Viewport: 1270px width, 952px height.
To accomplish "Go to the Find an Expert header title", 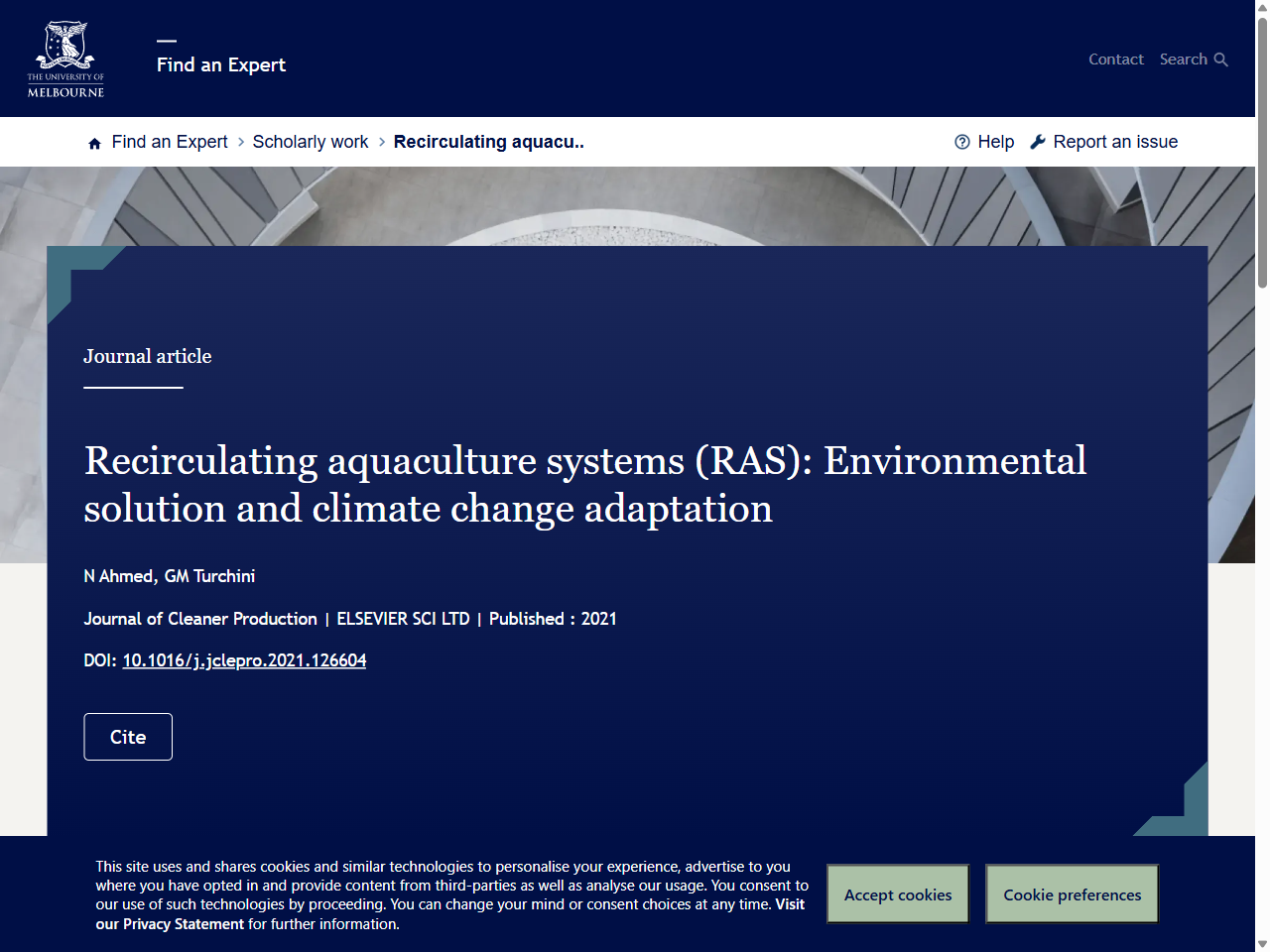I will click(x=221, y=64).
